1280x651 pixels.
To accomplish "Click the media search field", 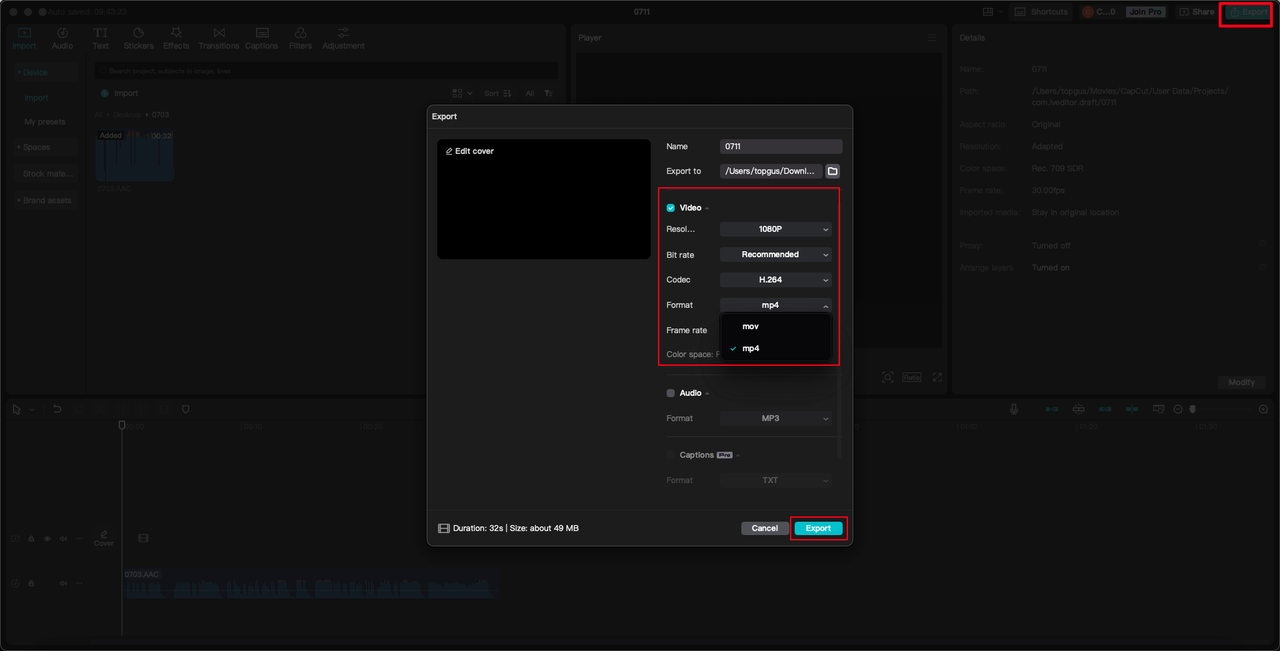I will [326, 71].
